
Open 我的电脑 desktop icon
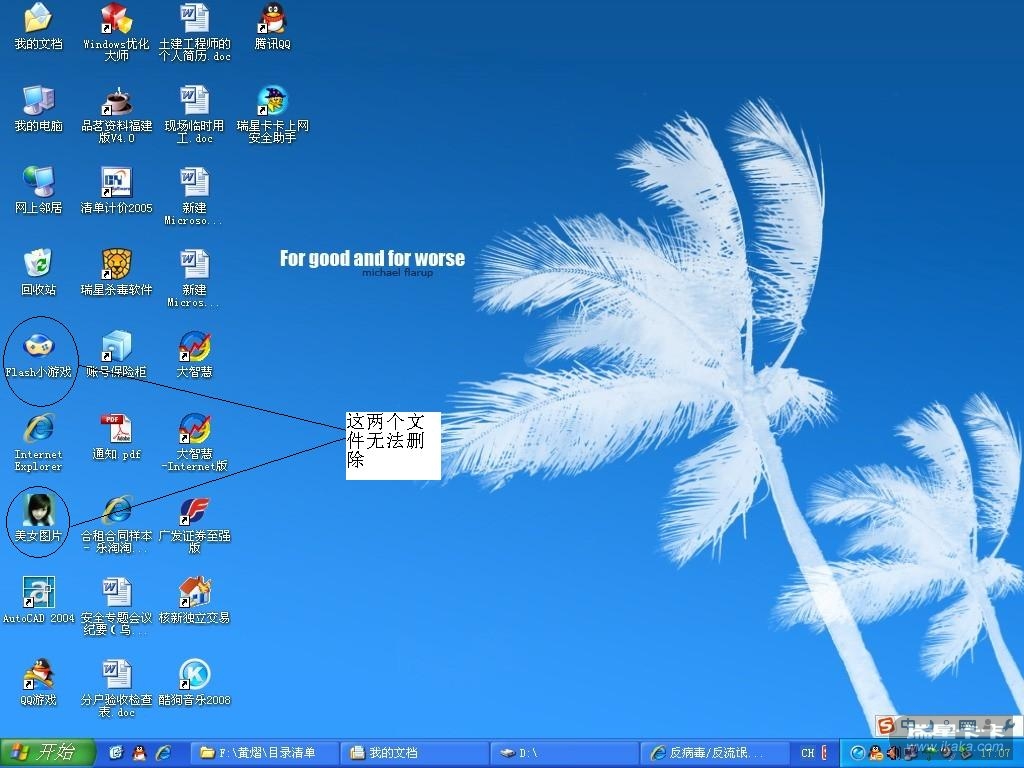tap(38, 101)
